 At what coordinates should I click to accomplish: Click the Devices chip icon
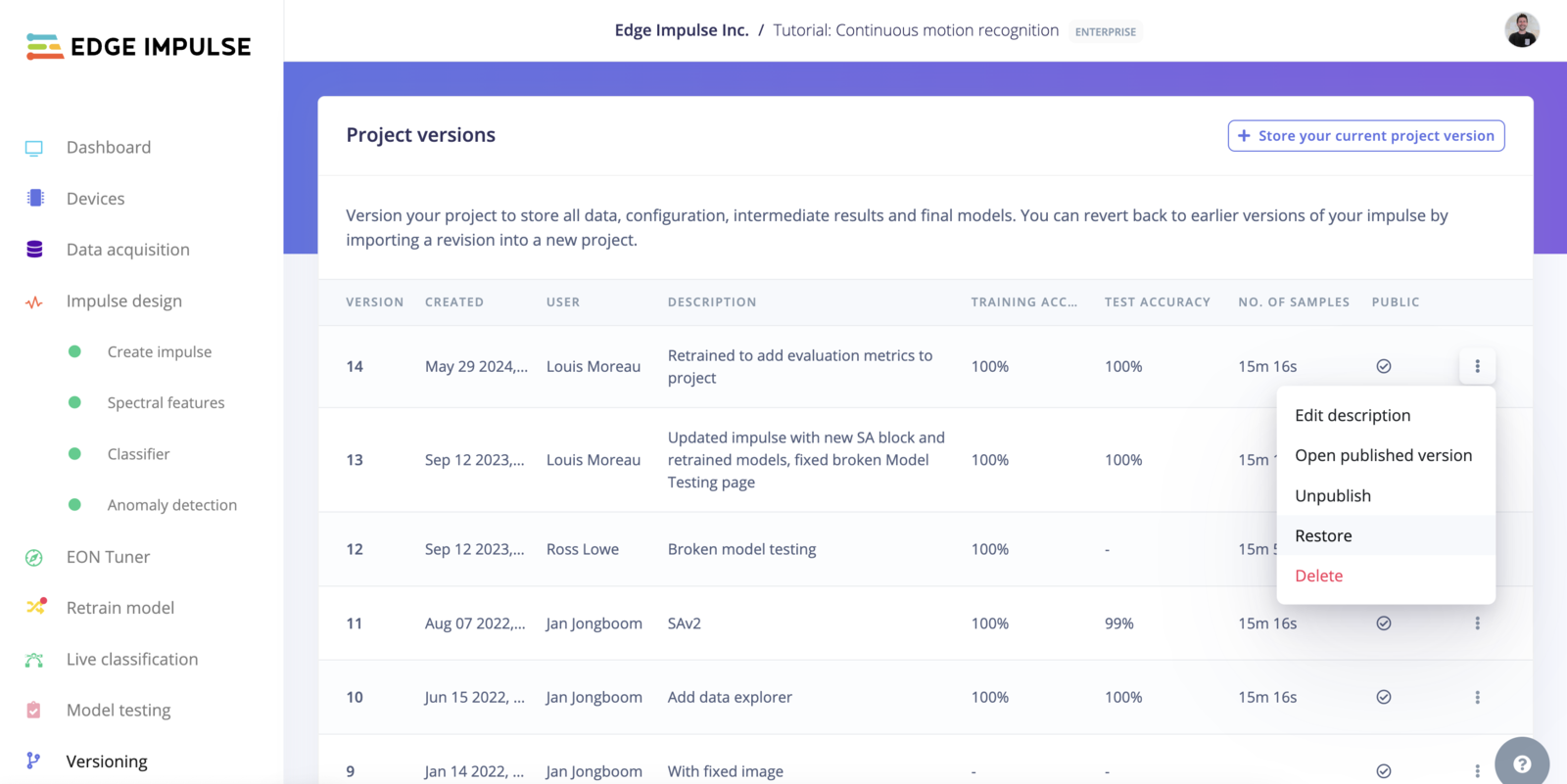[x=35, y=199]
